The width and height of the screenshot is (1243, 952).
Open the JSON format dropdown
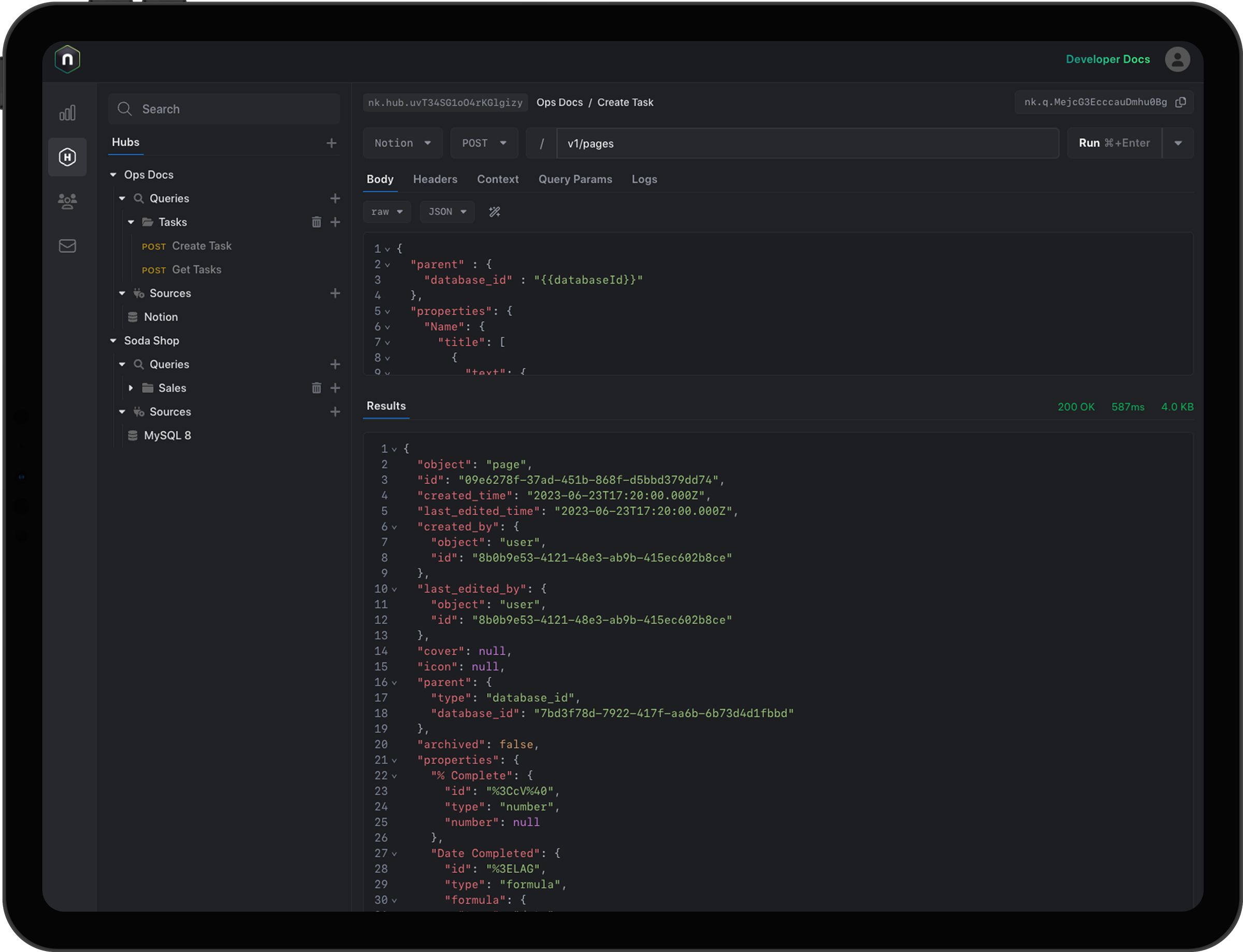(447, 211)
